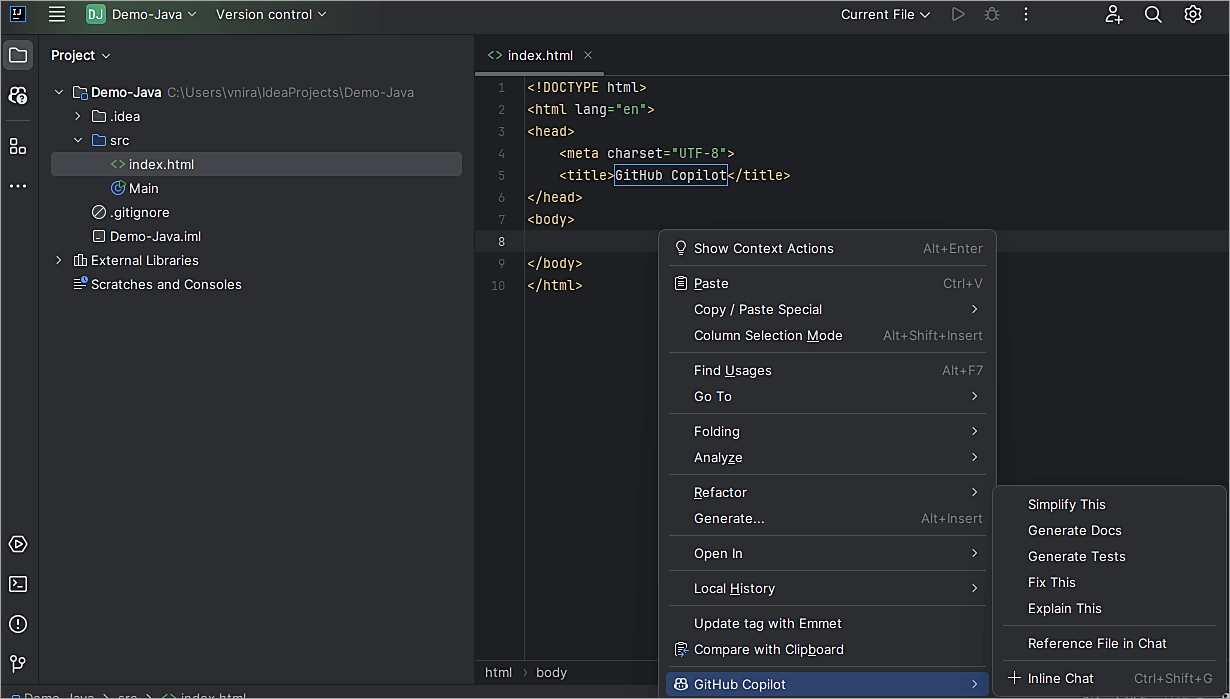Click the Search Everywhere magnifier icon
This screenshot has height=699, width=1230.
[1153, 15]
